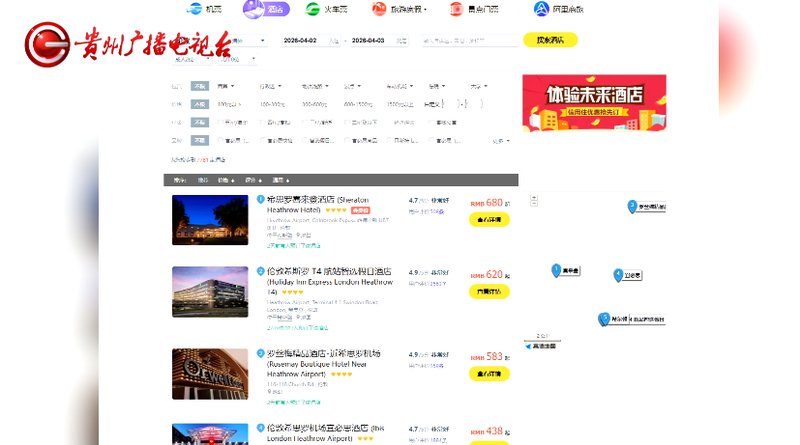Click number 1 badge beside Sheraton Heathrow Hotel
Viewport: 800px width, 445px height.
pyautogui.click(x=260, y=200)
